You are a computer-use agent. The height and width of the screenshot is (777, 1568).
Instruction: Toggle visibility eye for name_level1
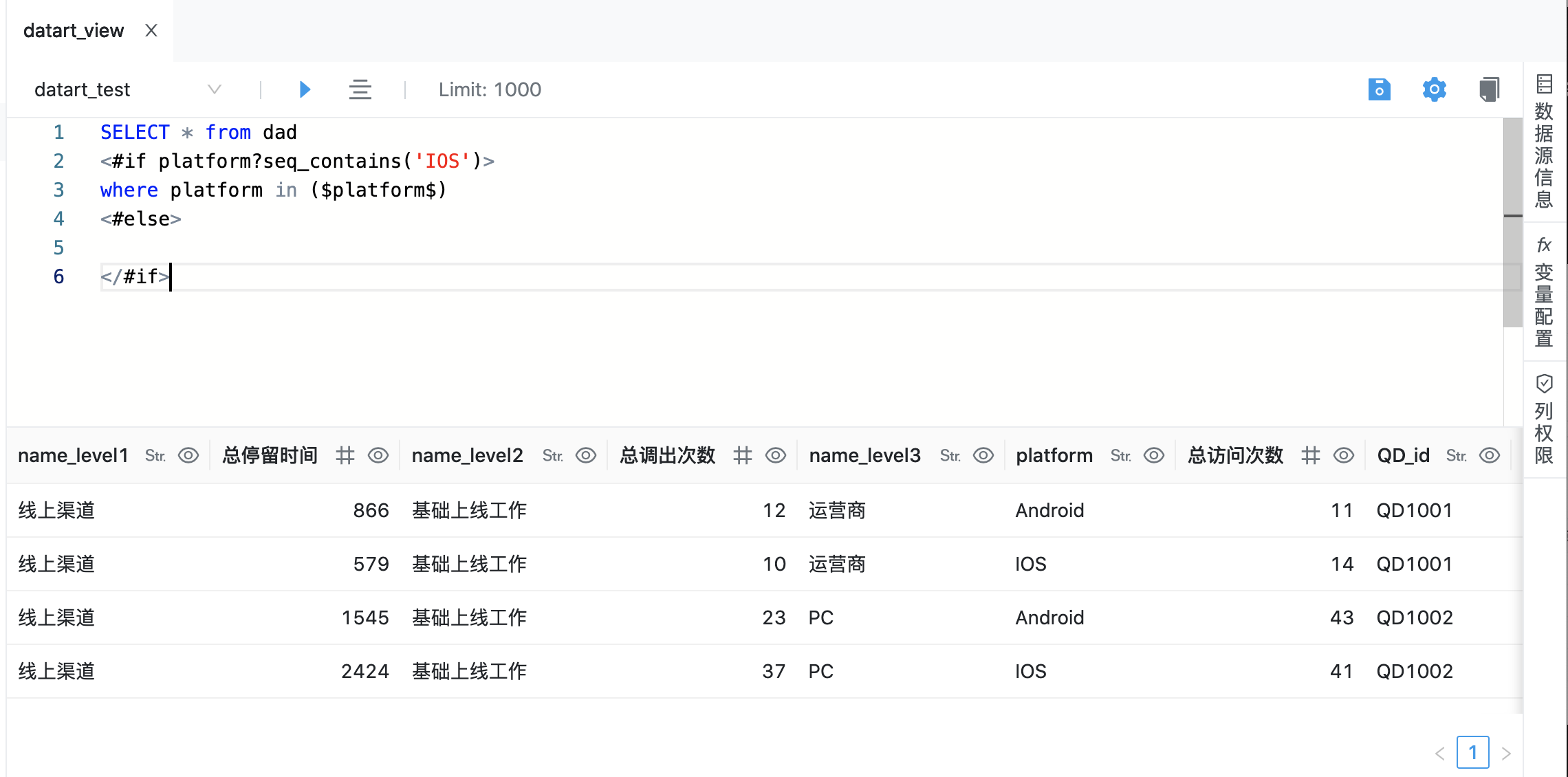[188, 455]
